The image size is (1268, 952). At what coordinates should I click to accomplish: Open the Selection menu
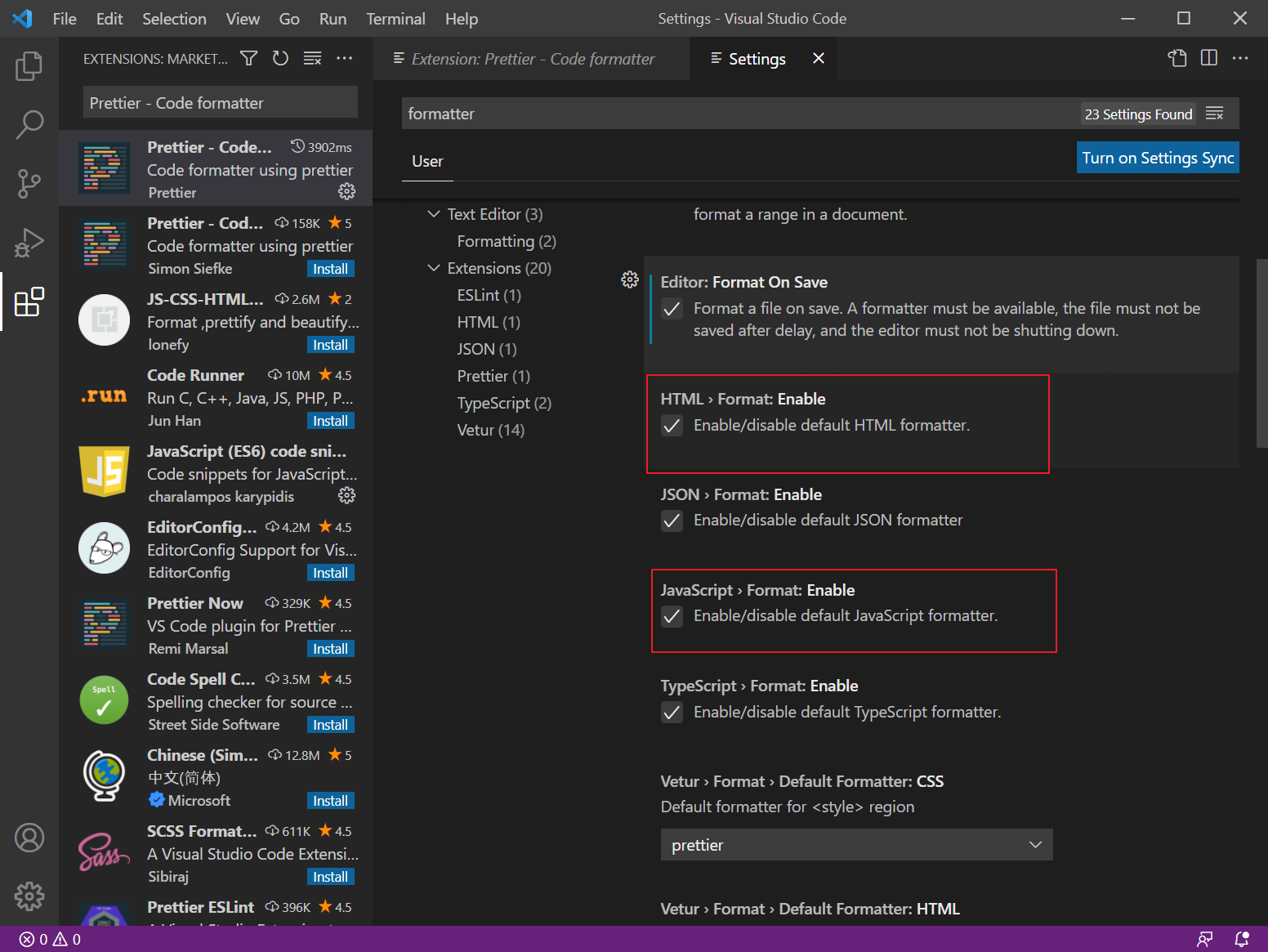pyautogui.click(x=174, y=19)
